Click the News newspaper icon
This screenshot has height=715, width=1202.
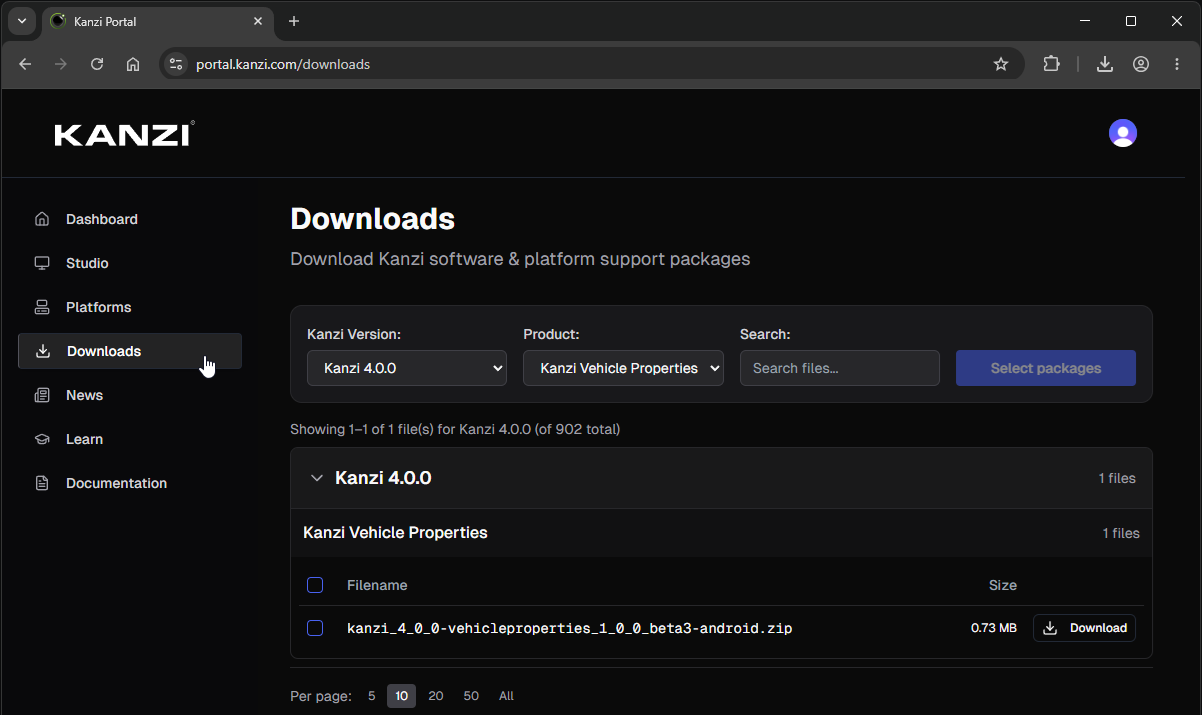[42, 395]
